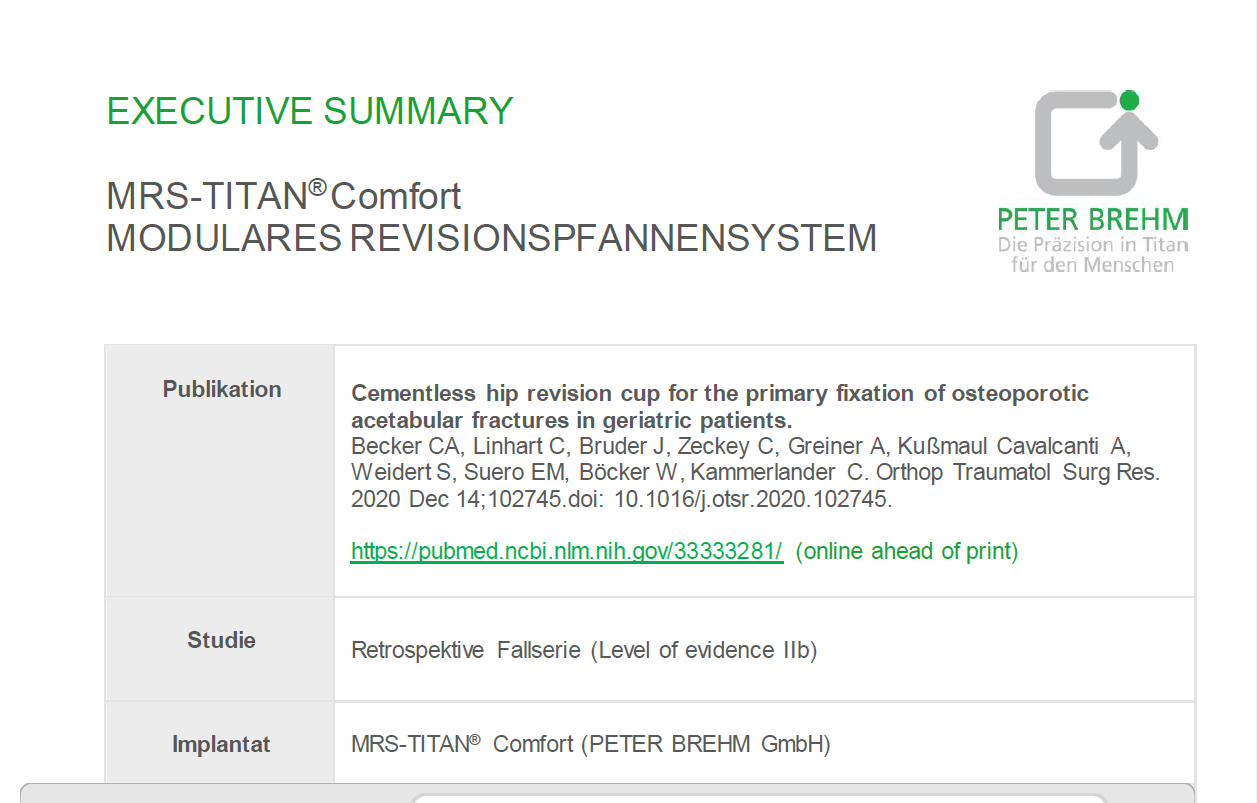Select the Studie row label
Screen dimensions: 1257x803
pyautogui.click(x=221, y=640)
